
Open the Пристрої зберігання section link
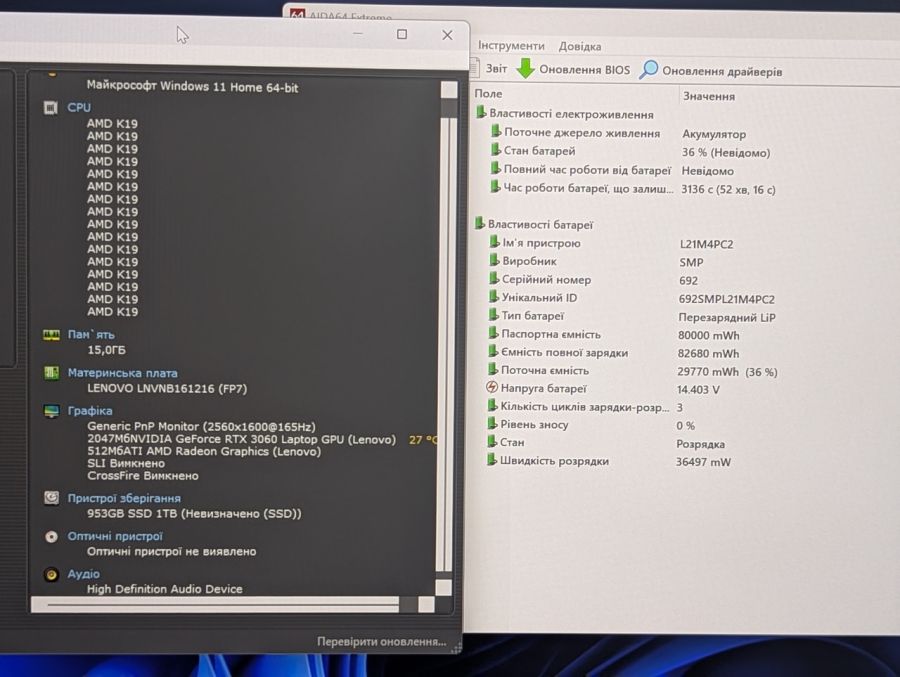point(124,498)
